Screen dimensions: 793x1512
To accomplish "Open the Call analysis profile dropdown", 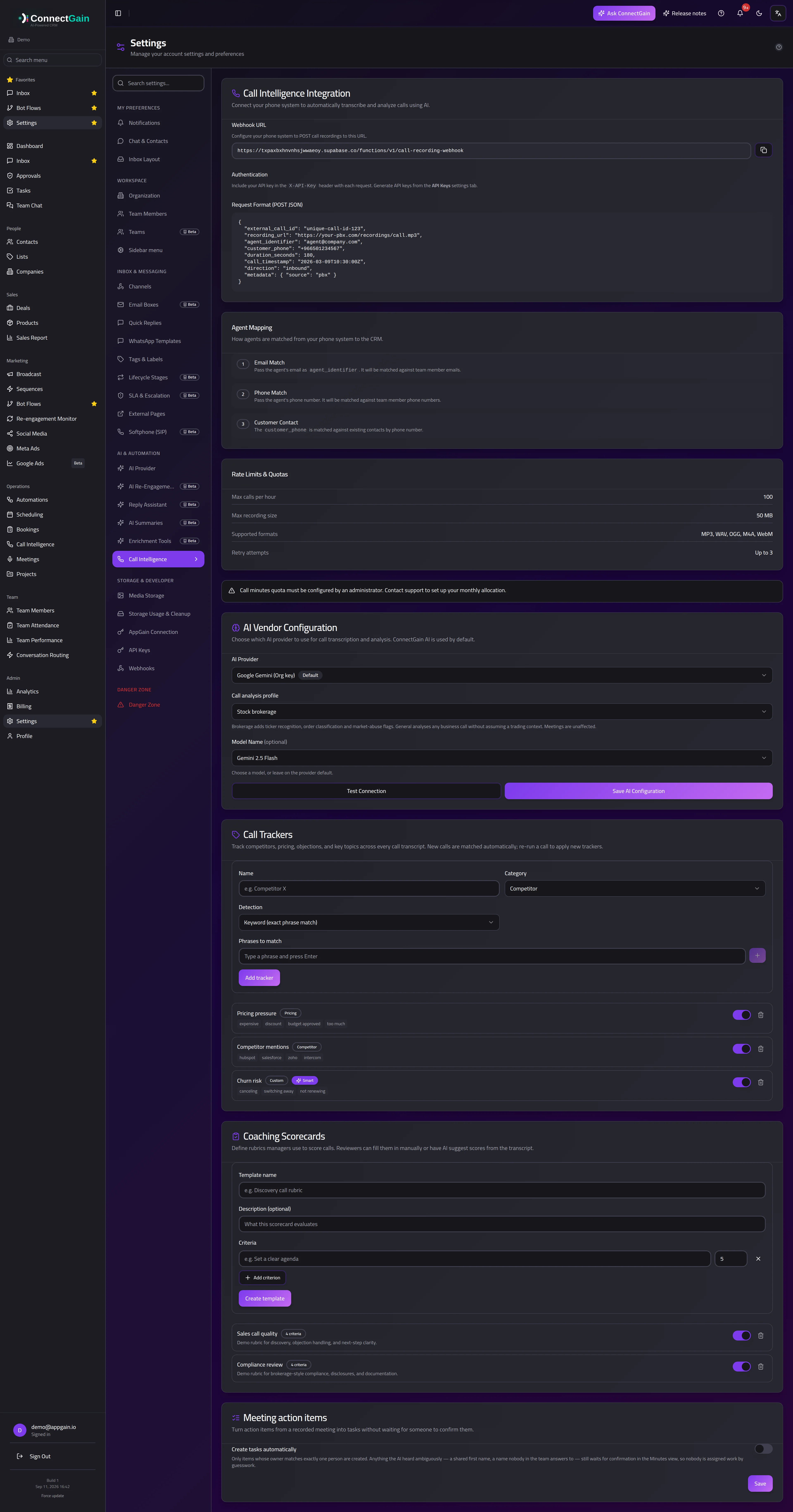I will point(502,711).
